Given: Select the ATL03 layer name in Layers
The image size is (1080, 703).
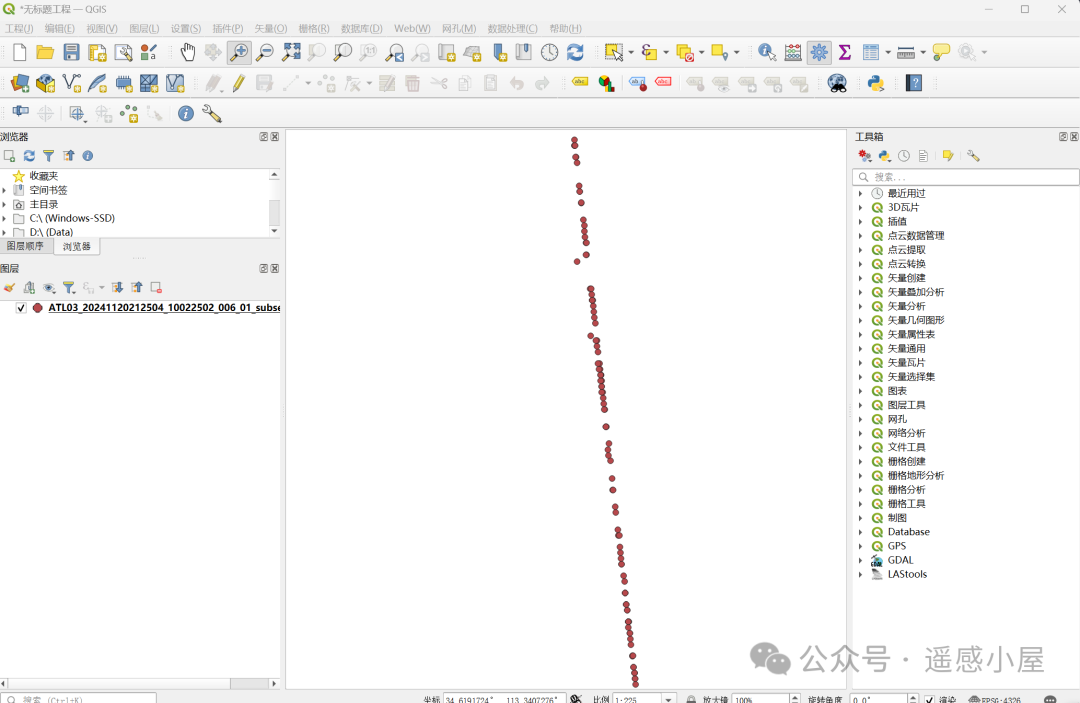Looking at the screenshot, I should tap(164, 308).
